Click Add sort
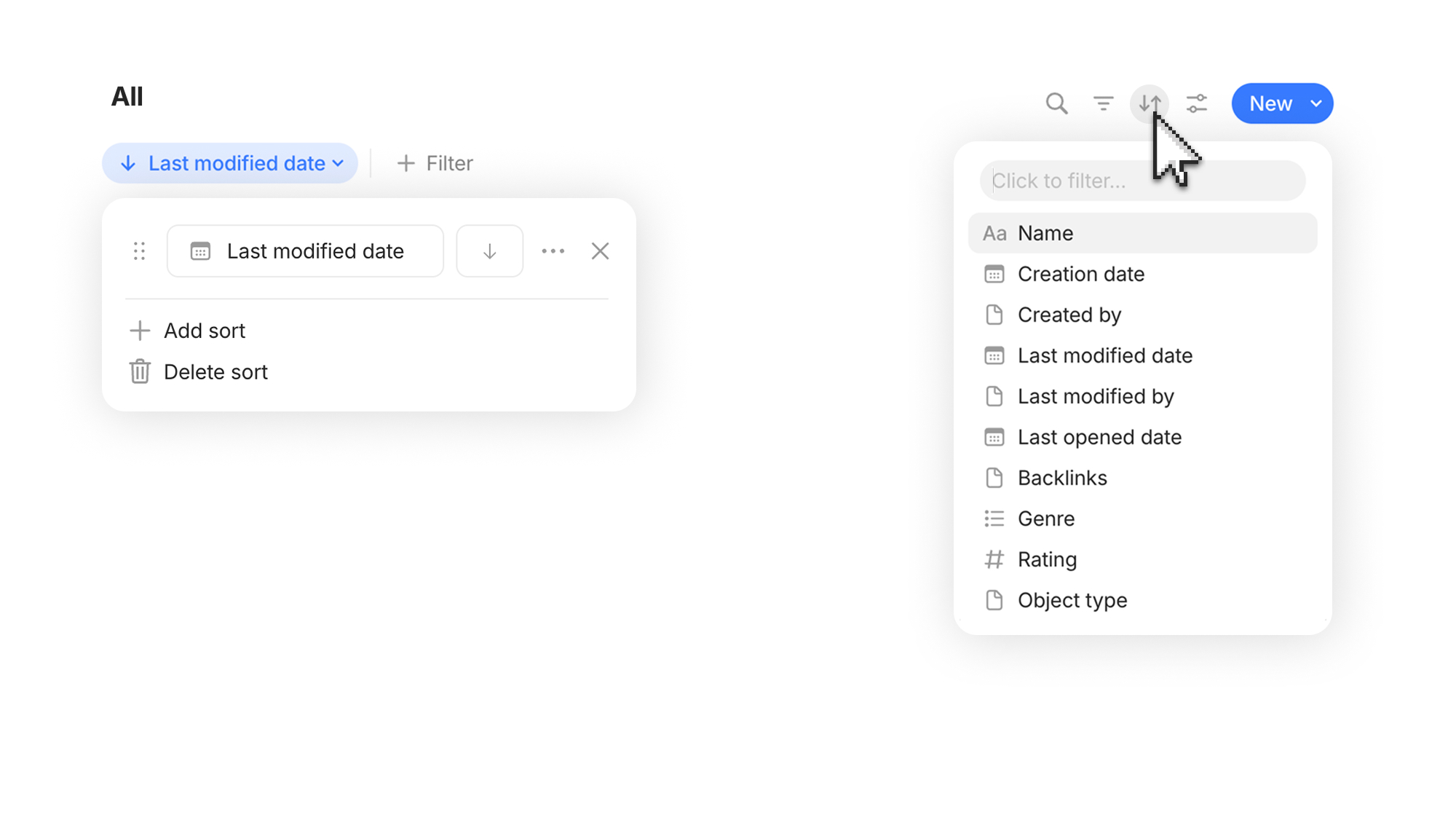This screenshot has width=1456, height=820. click(x=187, y=331)
